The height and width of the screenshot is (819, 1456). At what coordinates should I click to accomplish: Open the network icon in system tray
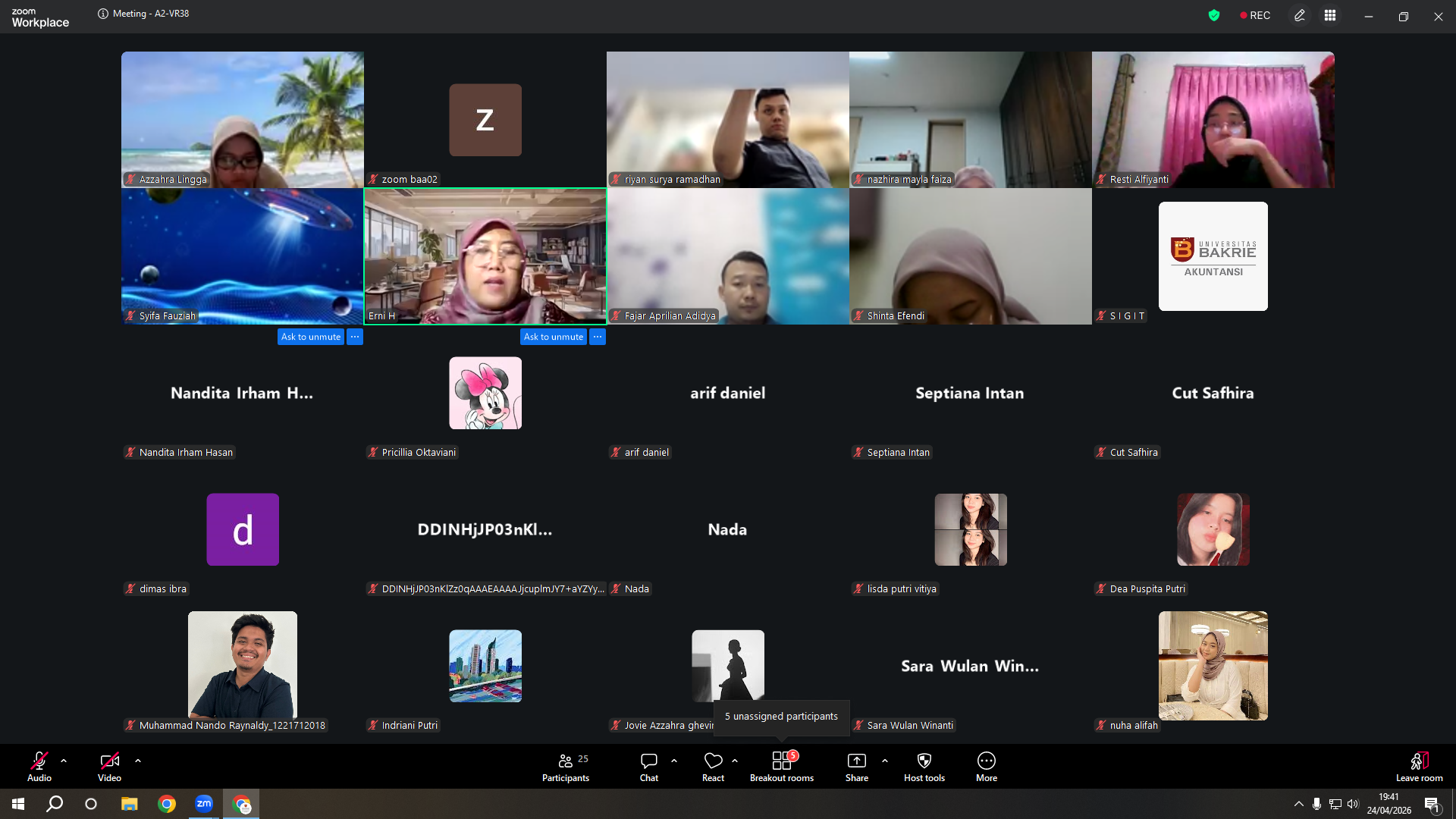pos(1335,804)
